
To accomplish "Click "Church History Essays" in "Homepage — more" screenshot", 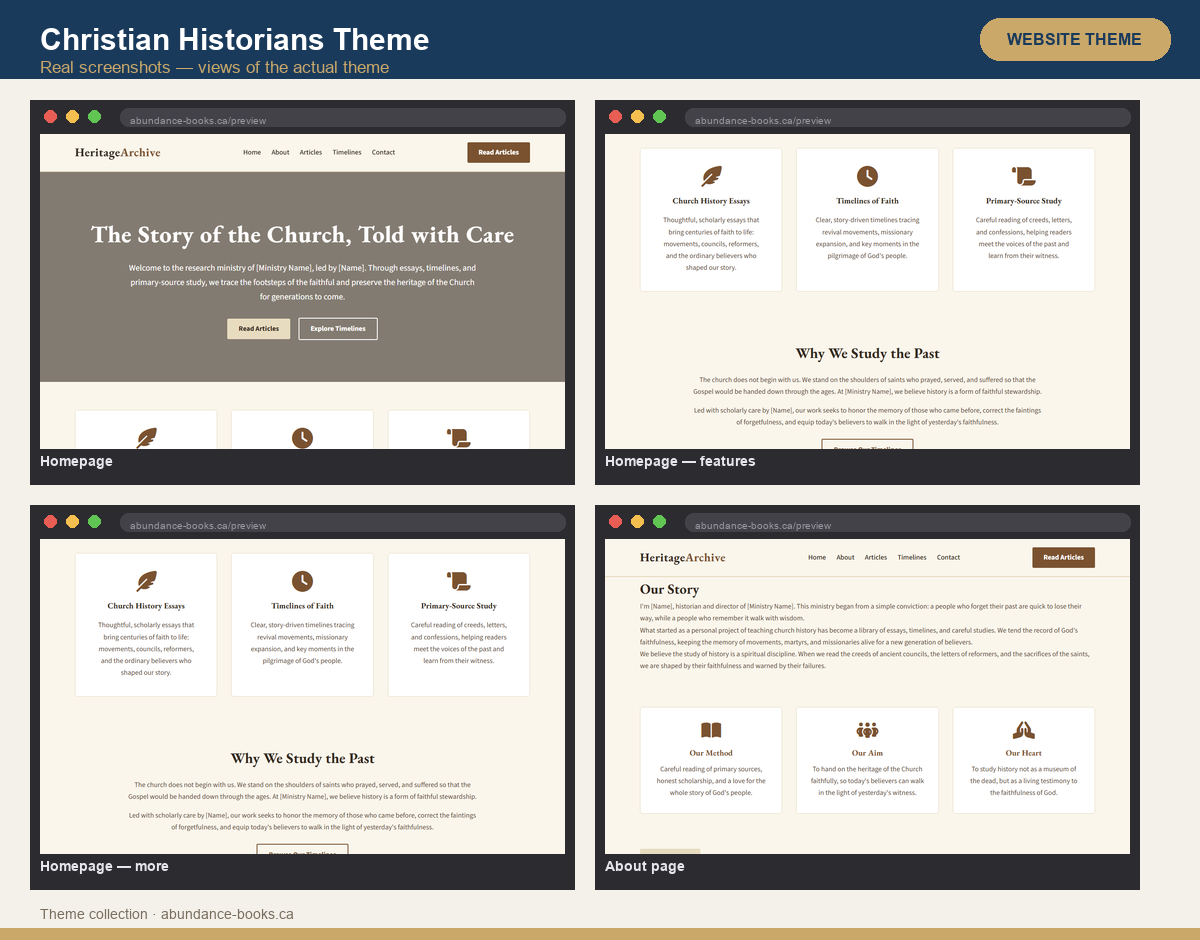I will 146,606.
